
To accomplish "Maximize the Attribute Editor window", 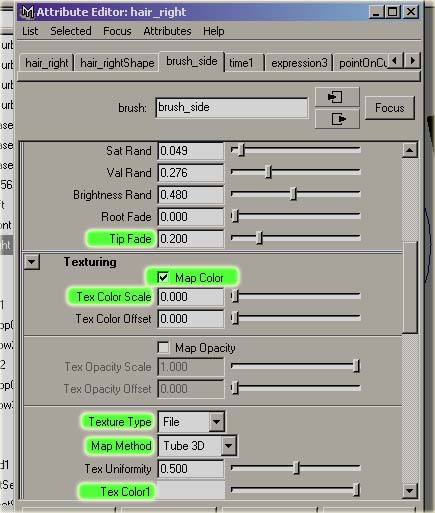I will point(393,12).
